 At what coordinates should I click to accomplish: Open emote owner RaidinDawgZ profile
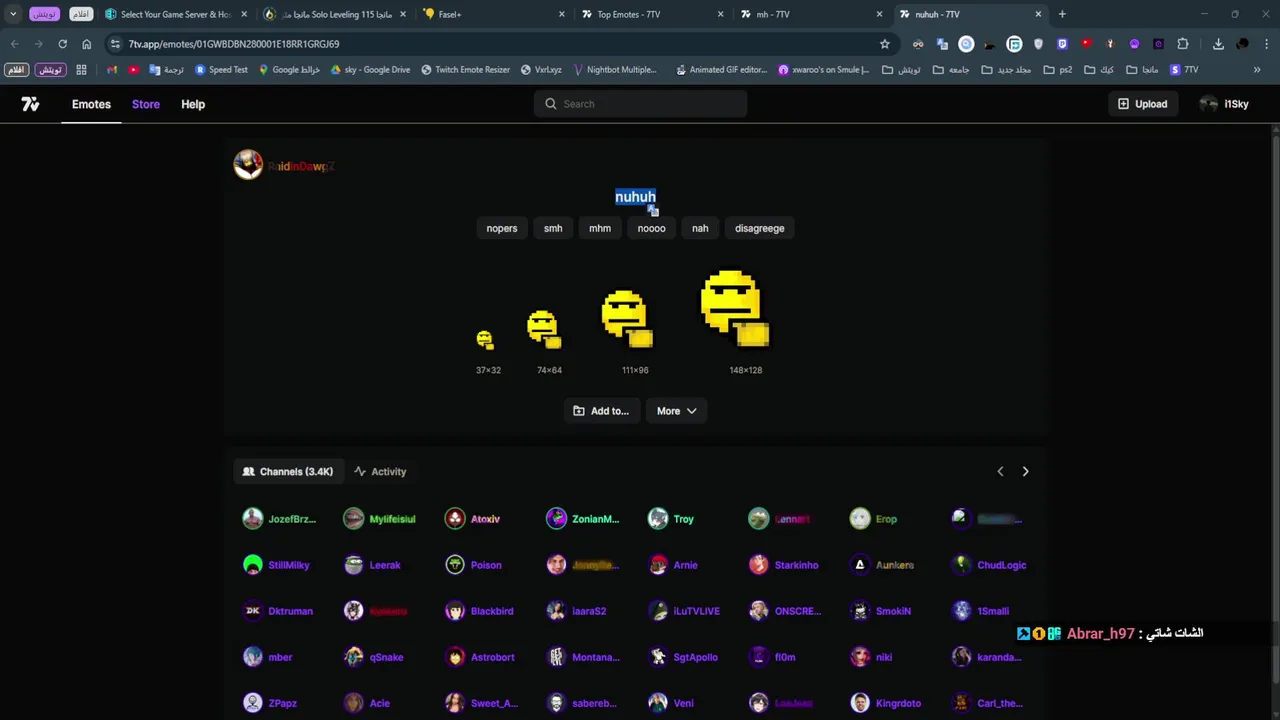click(x=285, y=166)
